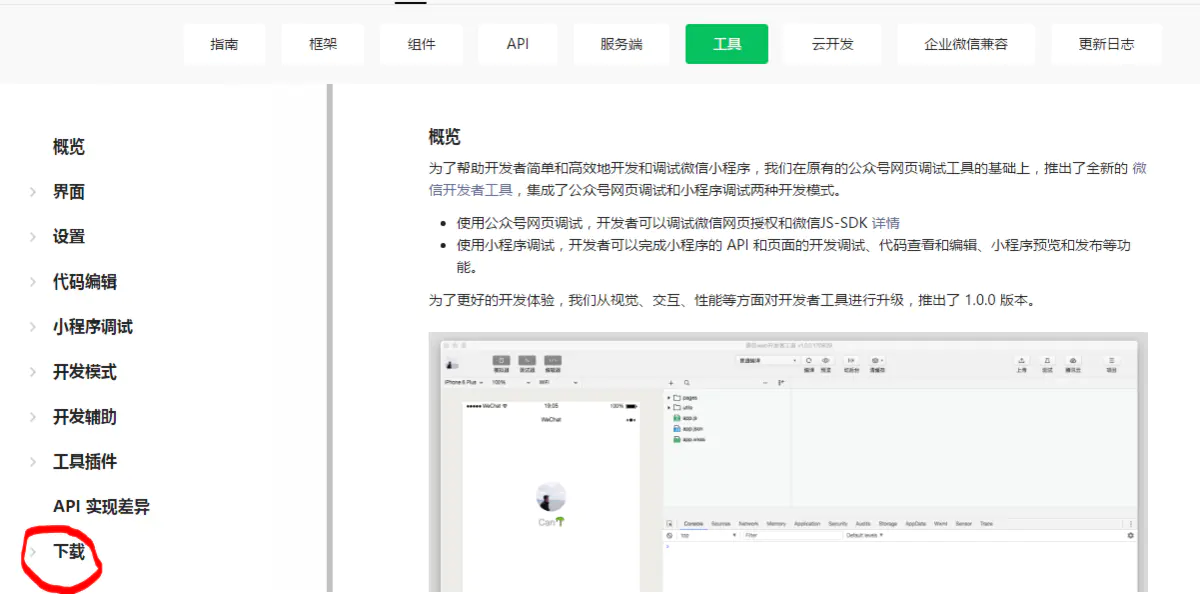The width and height of the screenshot is (1200, 594).
Task: Select 小程序调试 in the sidebar
Action: click(x=93, y=327)
